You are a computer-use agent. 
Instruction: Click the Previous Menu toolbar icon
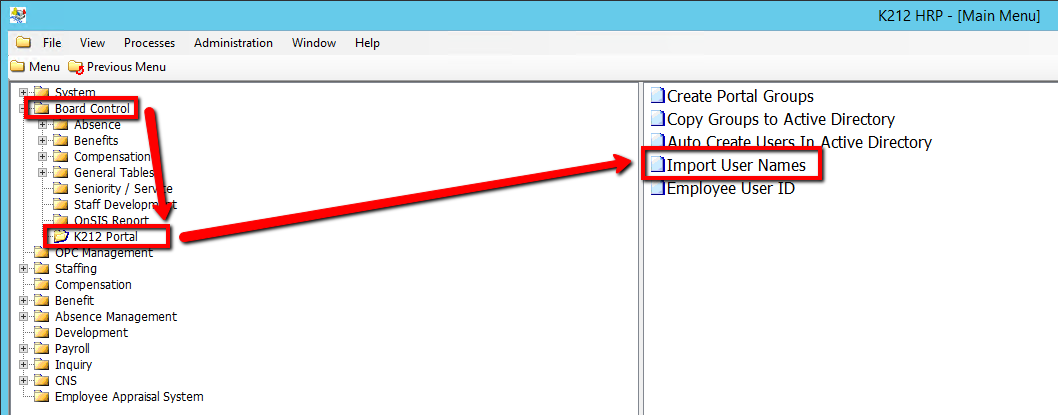point(76,67)
